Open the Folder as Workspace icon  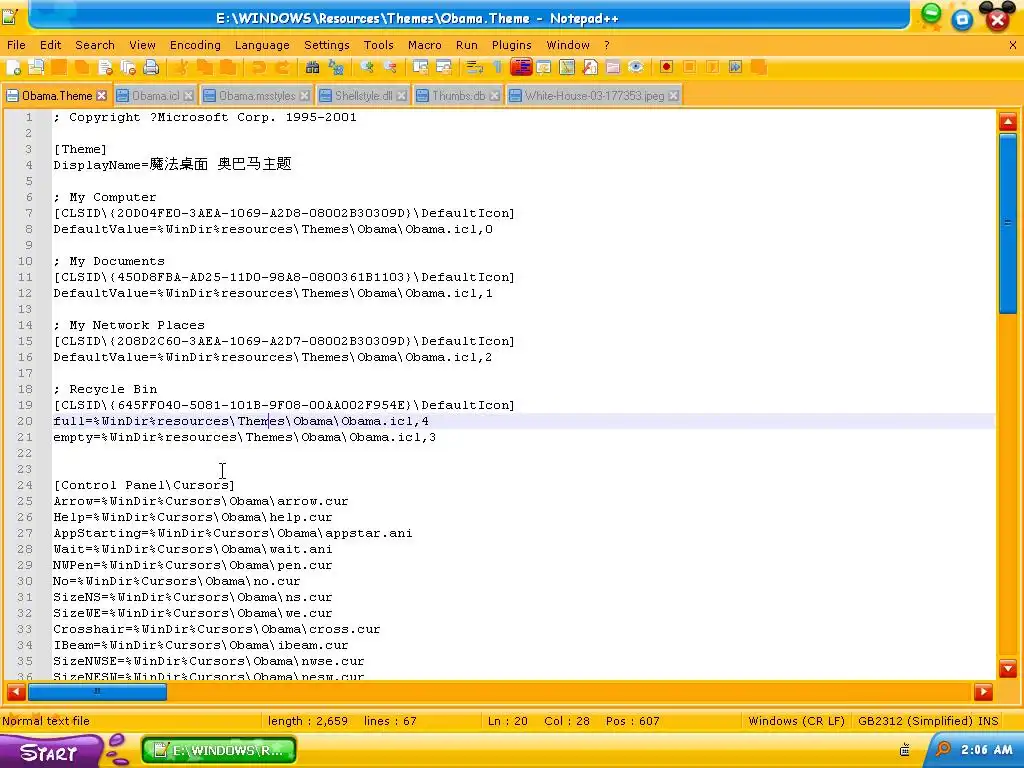pos(613,67)
